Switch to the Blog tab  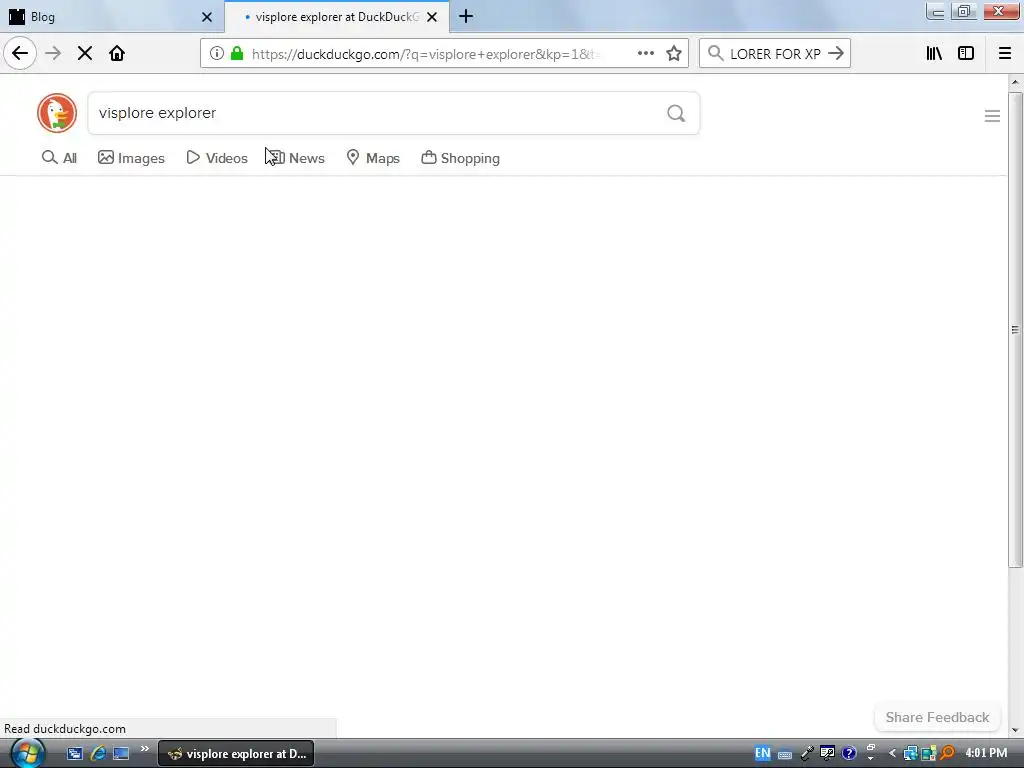[111, 17]
